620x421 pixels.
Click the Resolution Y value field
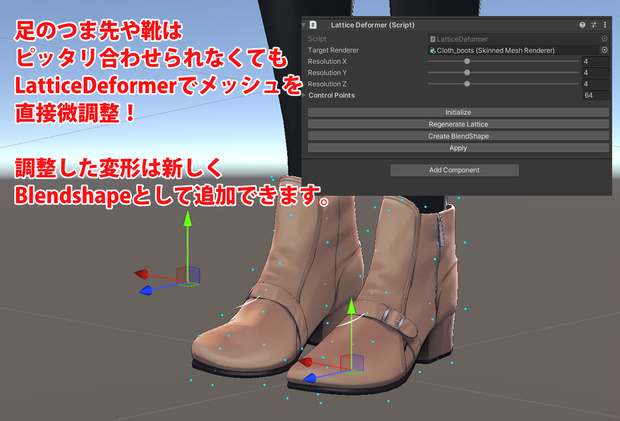pos(596,73)
